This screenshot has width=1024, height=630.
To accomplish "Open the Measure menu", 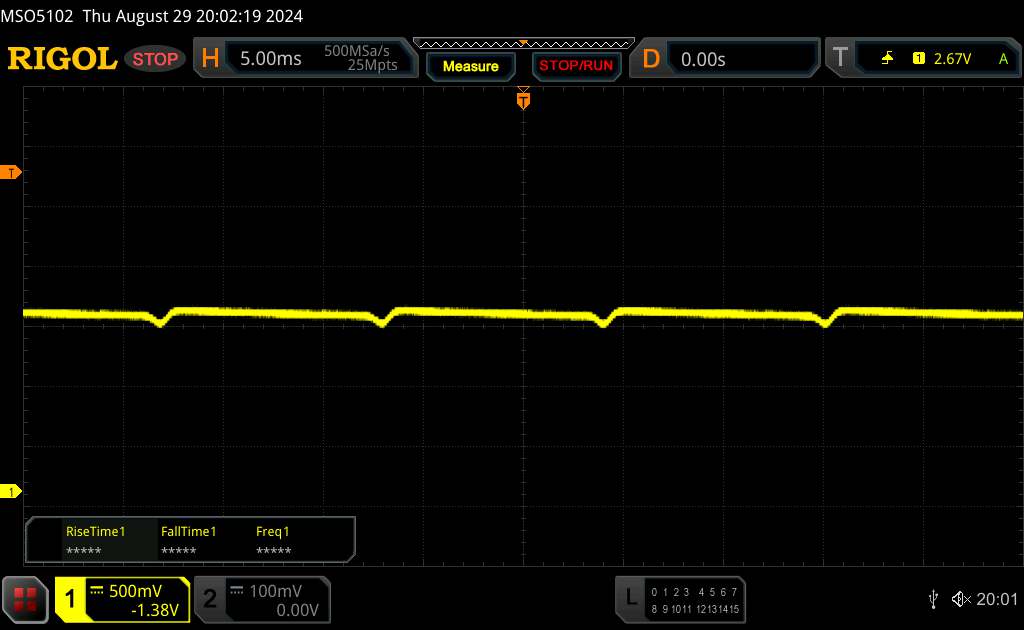I will coord(470,66).
